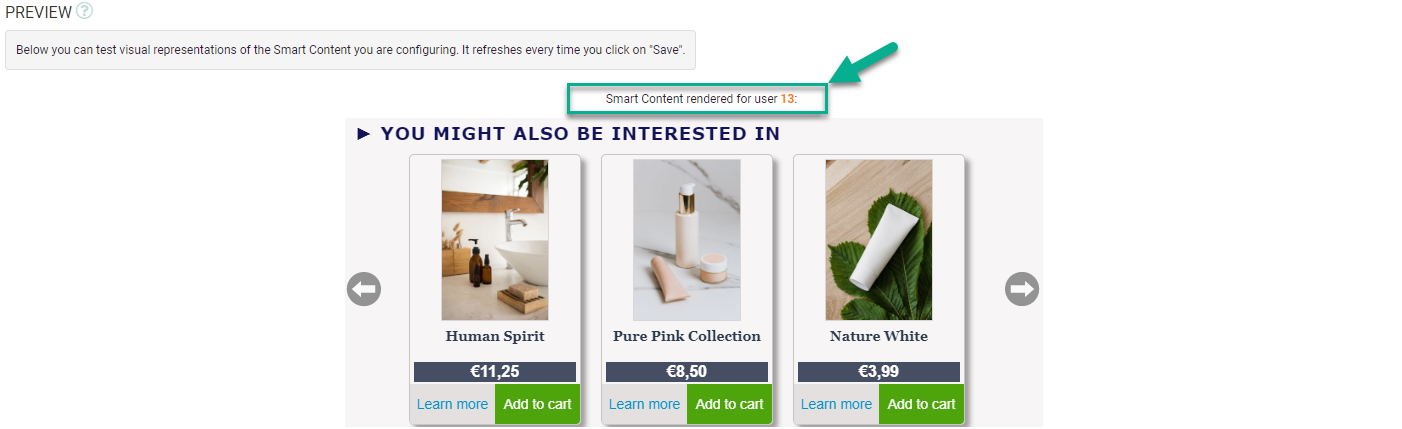Click the triangle beside You Might Also heading
The width and height of the screenshot is (1402, 429).
point(364,134)
